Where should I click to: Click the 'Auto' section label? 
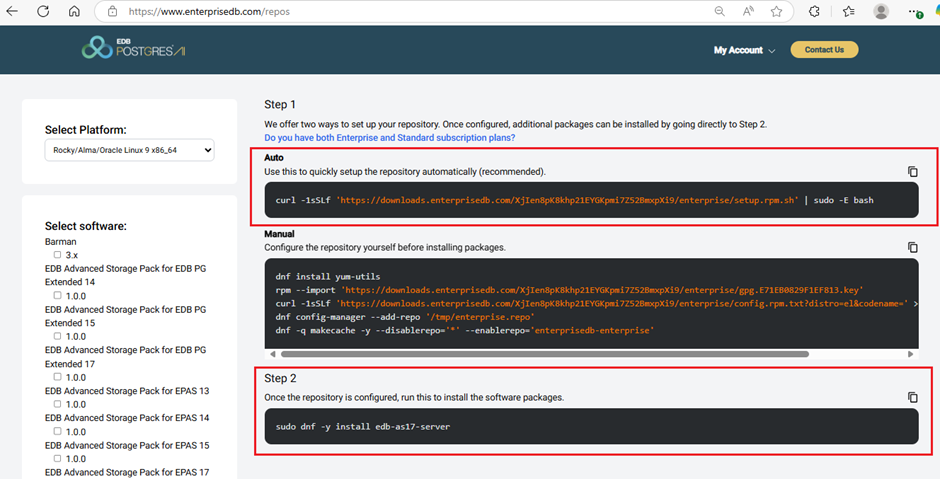click(274, 158)
